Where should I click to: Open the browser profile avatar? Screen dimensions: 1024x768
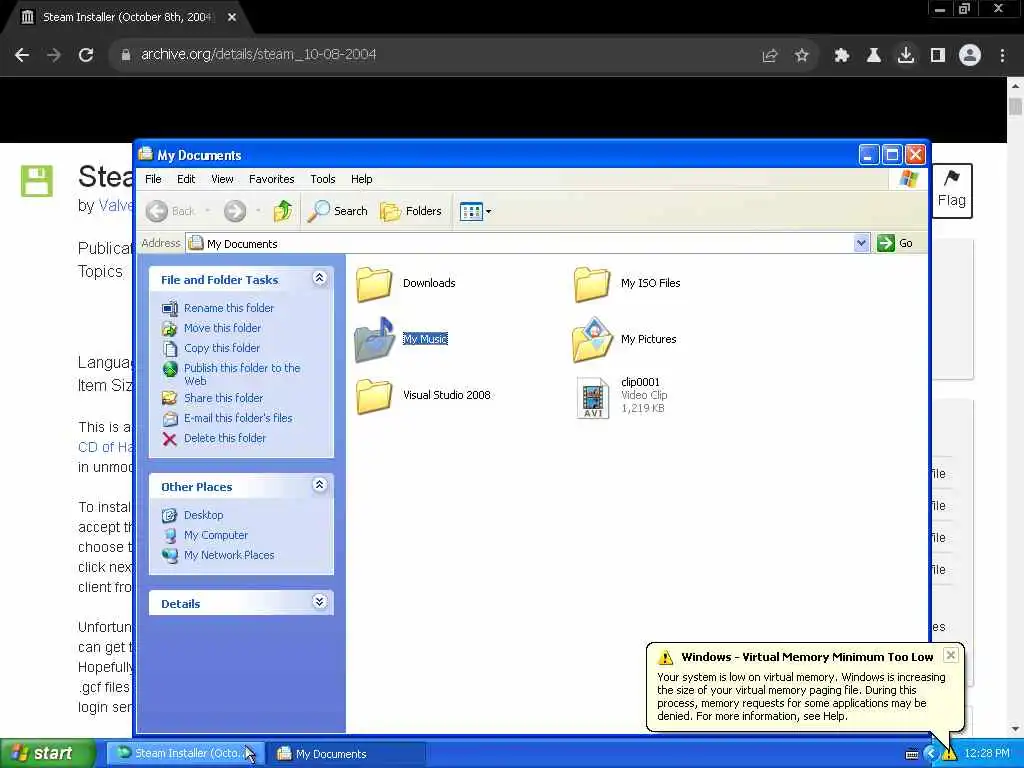(x=970, y=55)
